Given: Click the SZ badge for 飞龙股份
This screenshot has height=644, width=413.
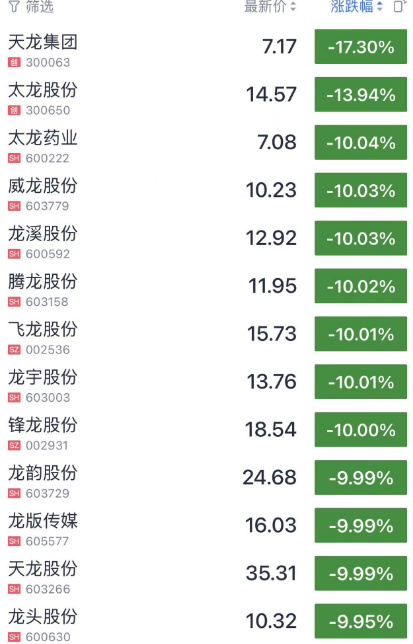Looking at the screenshot, I should [x=14, y=350].
